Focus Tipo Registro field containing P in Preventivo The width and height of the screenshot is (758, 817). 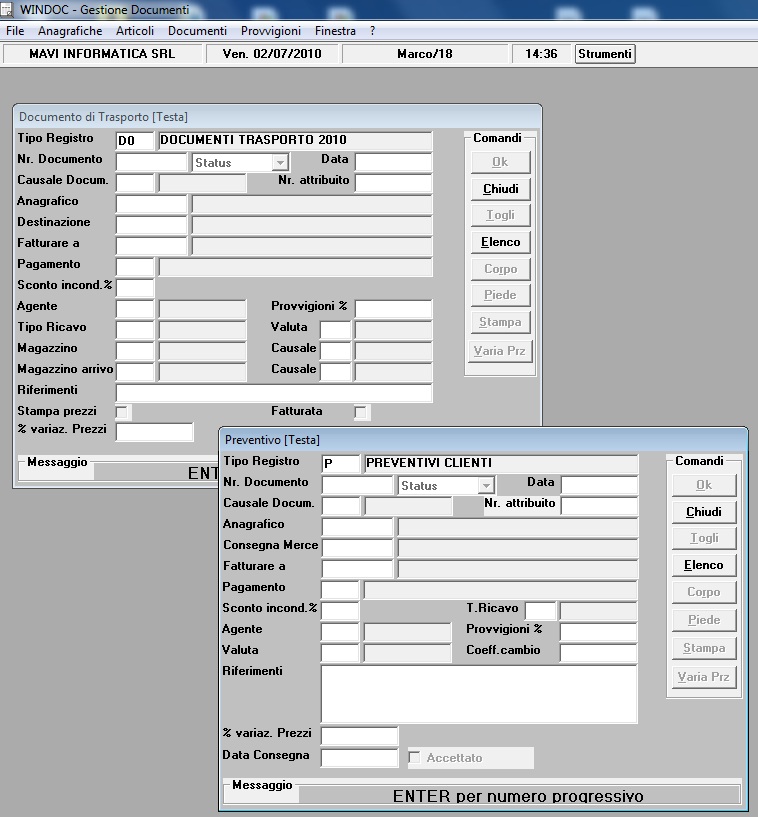tap(341, 463)
